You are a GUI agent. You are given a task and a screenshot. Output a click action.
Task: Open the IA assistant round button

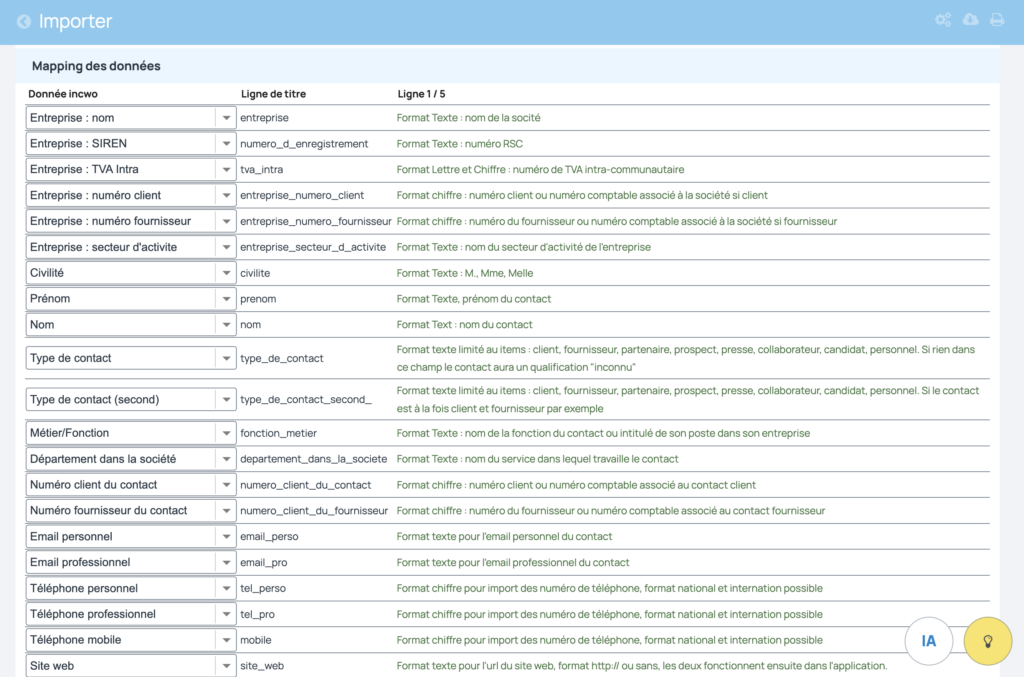pyautogui.click(x=928, y=640)
